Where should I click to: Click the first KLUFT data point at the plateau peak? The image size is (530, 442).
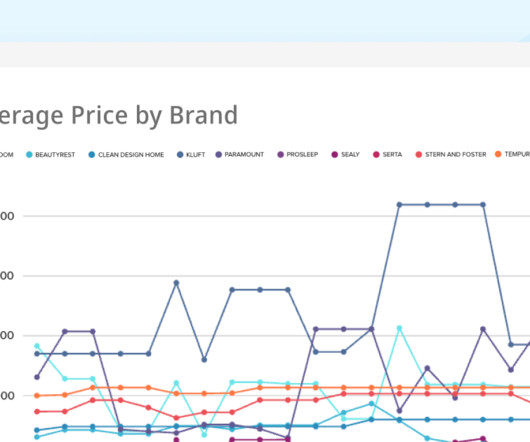pyautogui.click(x=399, y=205)
